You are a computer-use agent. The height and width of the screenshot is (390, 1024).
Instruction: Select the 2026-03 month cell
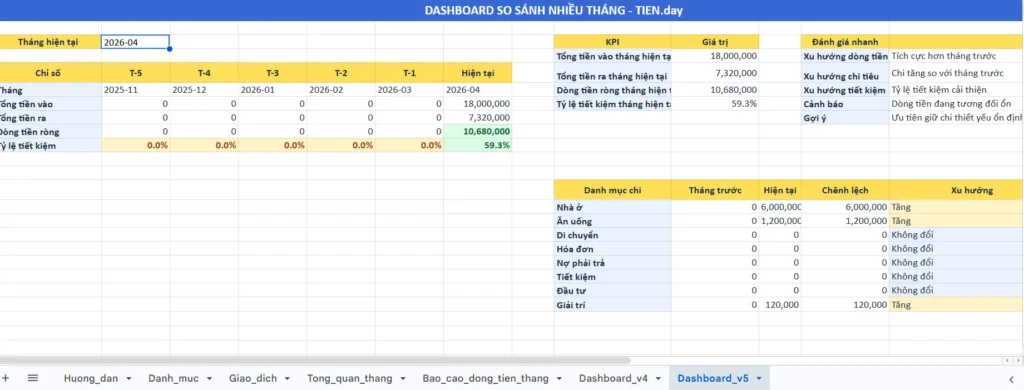[x=409, y=90]
